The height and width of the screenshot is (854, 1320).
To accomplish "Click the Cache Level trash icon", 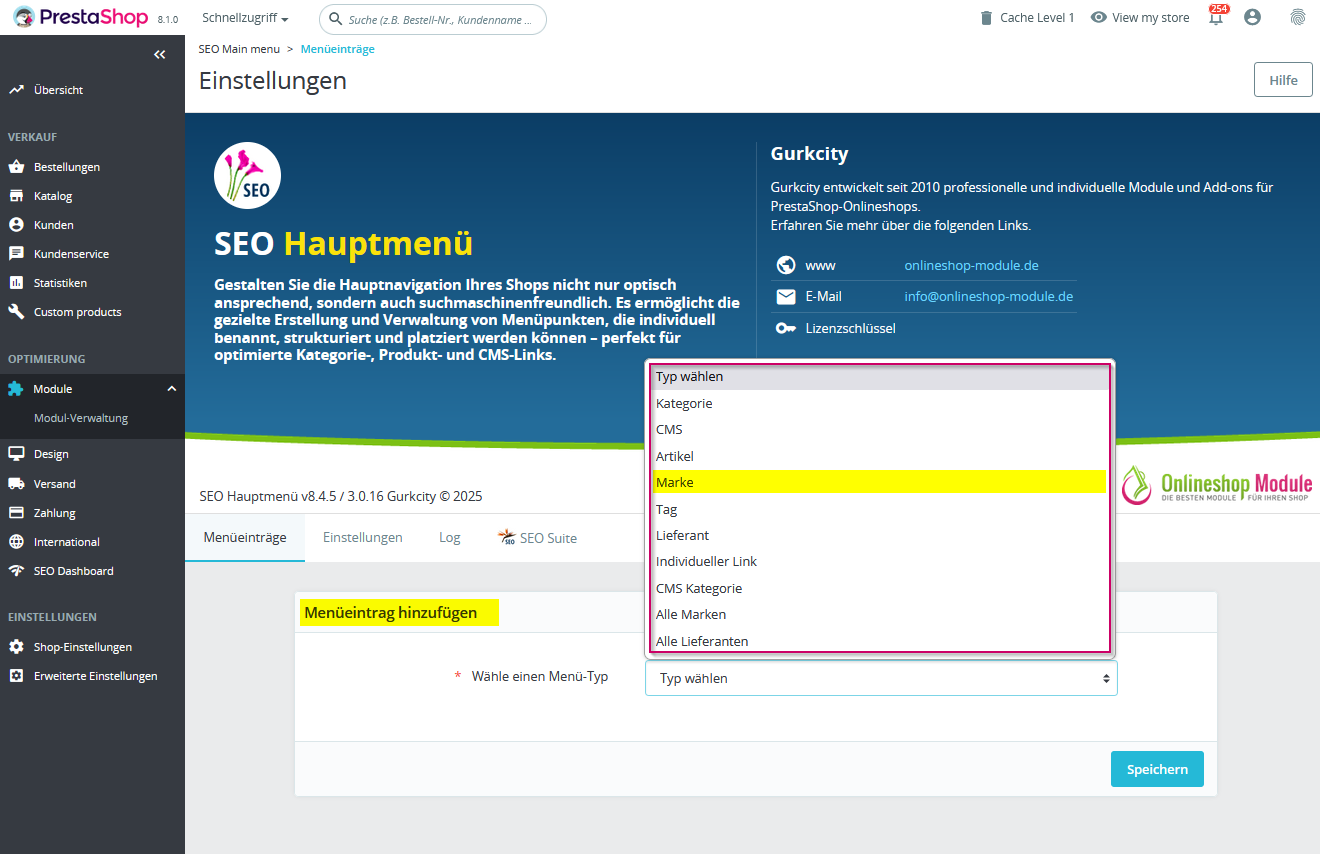I will click(x=987, y=18).
